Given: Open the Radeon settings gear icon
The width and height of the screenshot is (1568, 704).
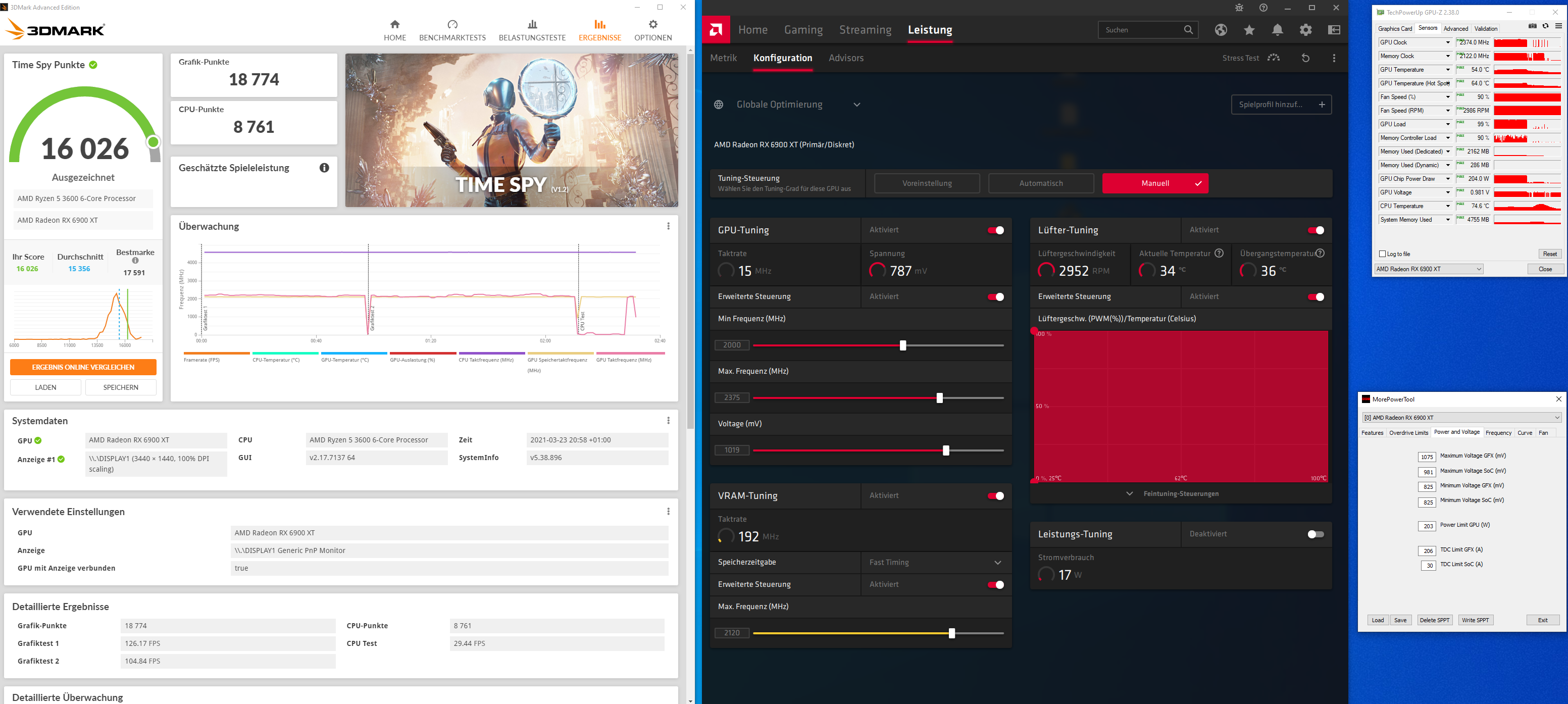Looking at the screenshot, I should click(1305, 30).
